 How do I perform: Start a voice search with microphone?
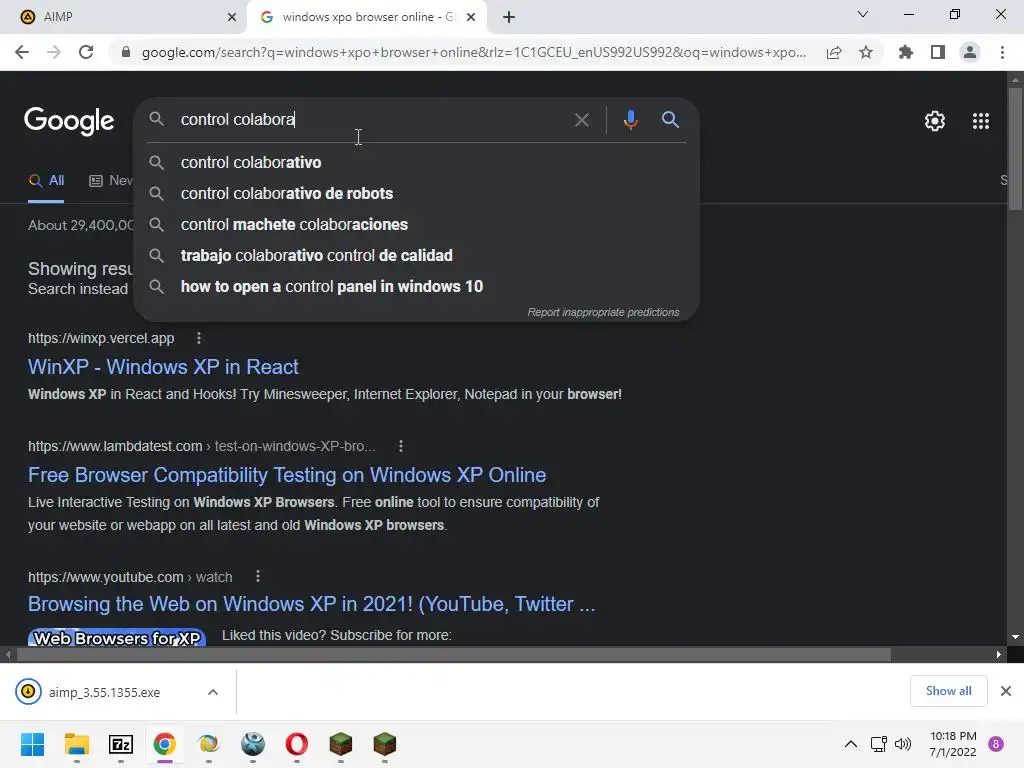630,120
